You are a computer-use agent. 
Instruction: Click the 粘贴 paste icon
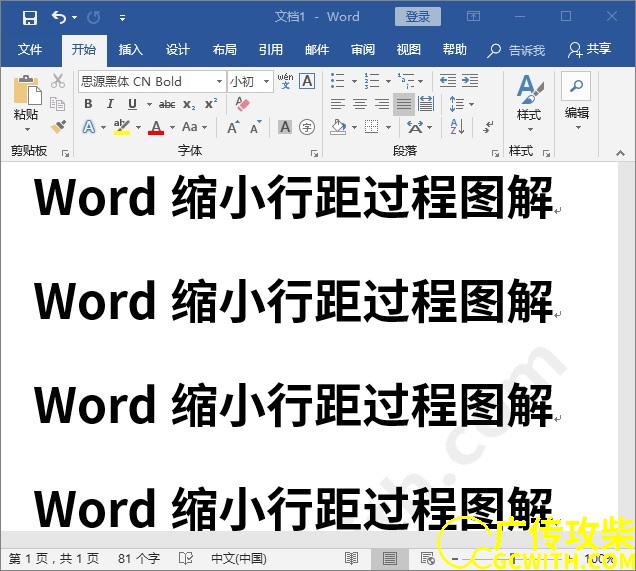(28, 90)
